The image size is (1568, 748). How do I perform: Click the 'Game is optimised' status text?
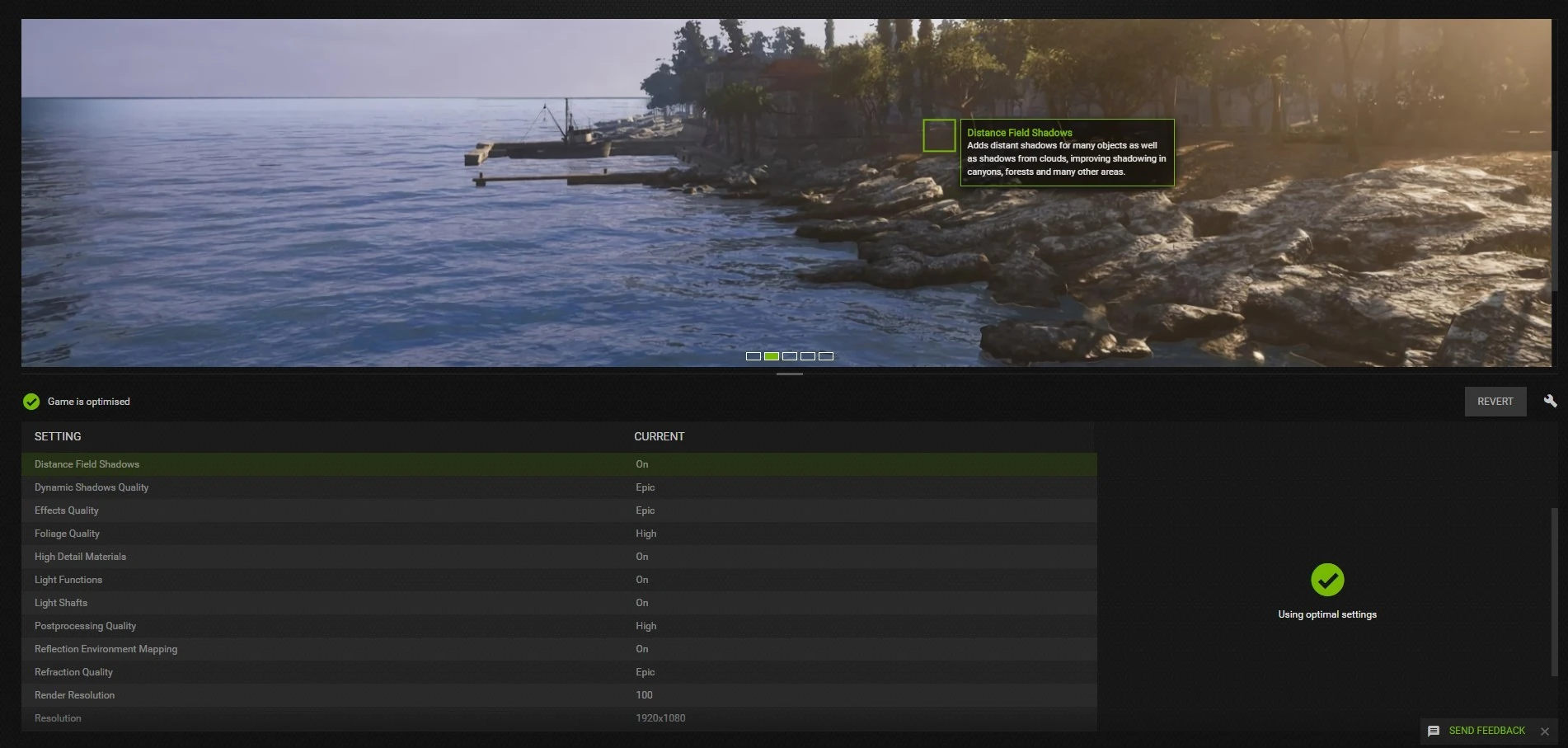tap(88, 402)
